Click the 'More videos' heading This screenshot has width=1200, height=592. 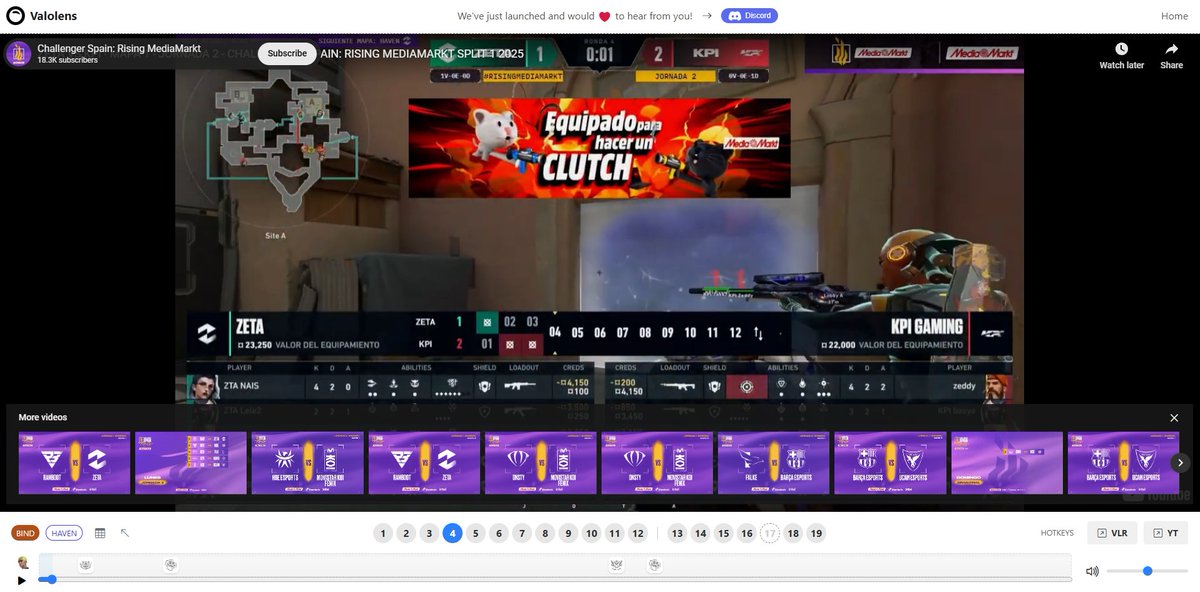pyautogui.click(x=43, y=417)
